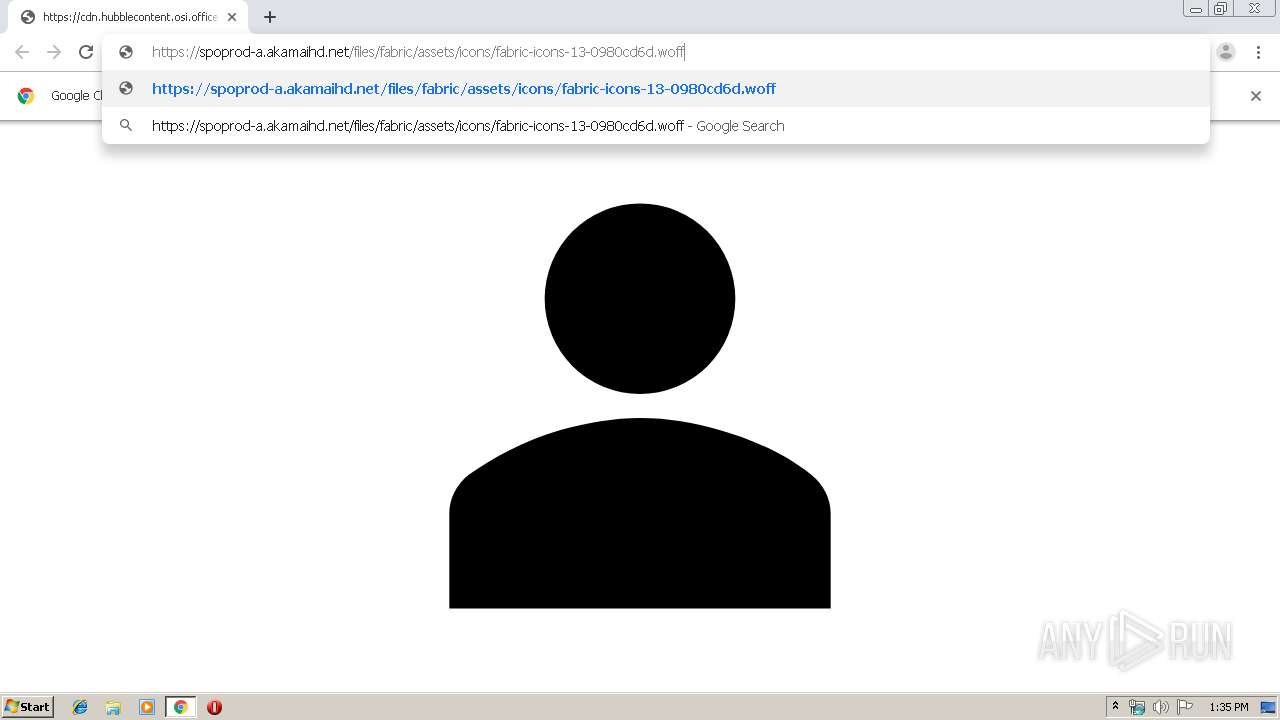The image size is (1280, 720).
Task: Click the red Opera icon in the taskbar
Action: point(214,707)
